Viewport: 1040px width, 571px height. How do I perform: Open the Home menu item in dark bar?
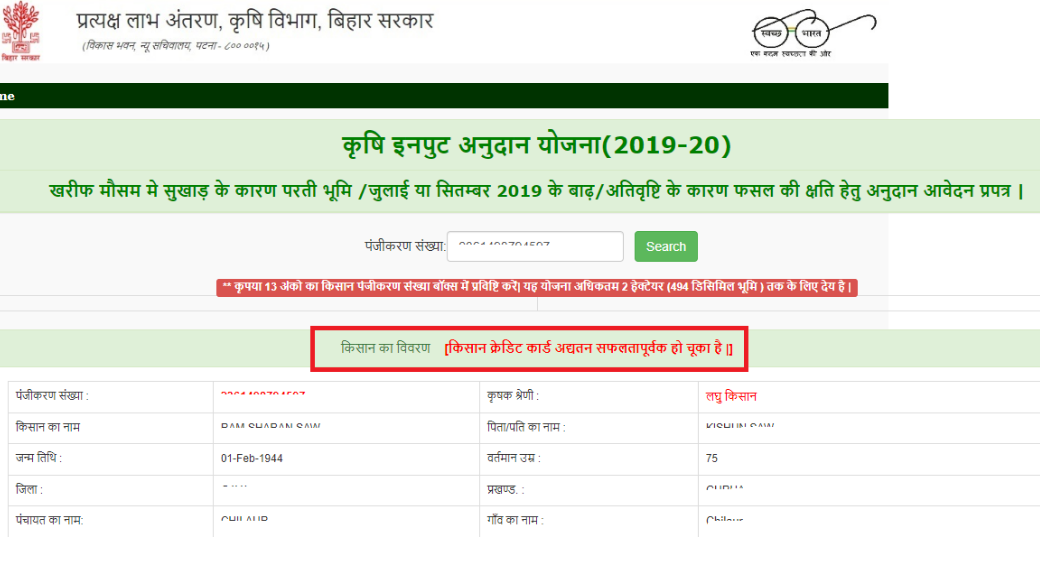click(7, 96)
